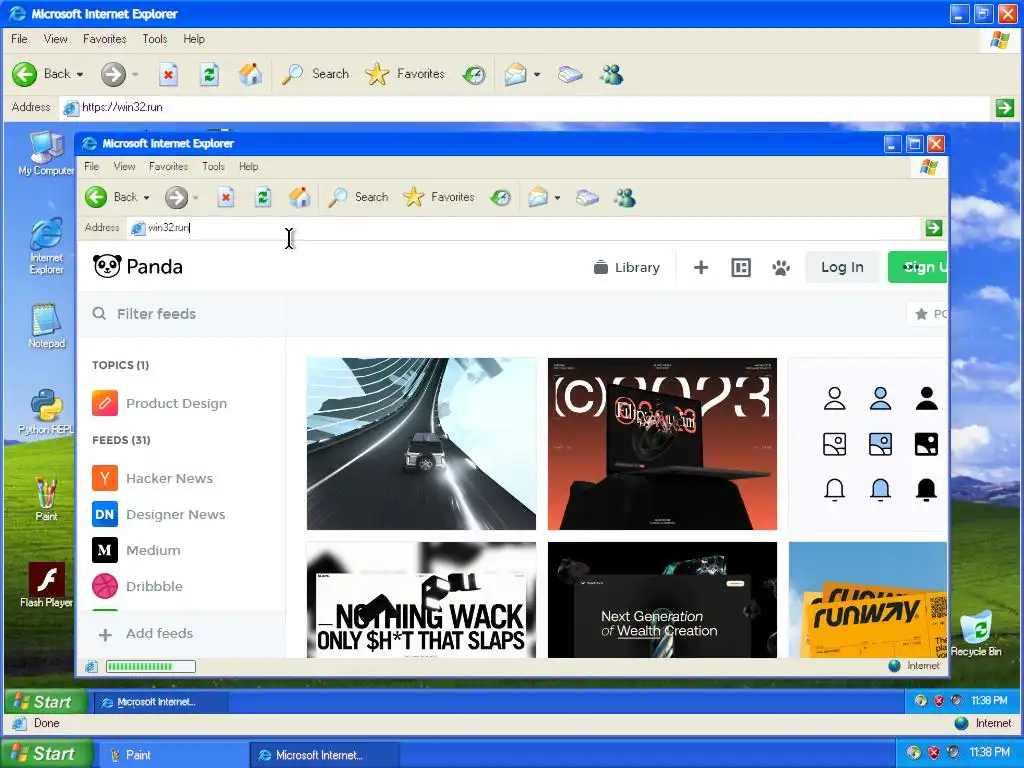Click Go arrow in inner address bar
This screenshot has height=768, width=1024.
tap(933, 228)
